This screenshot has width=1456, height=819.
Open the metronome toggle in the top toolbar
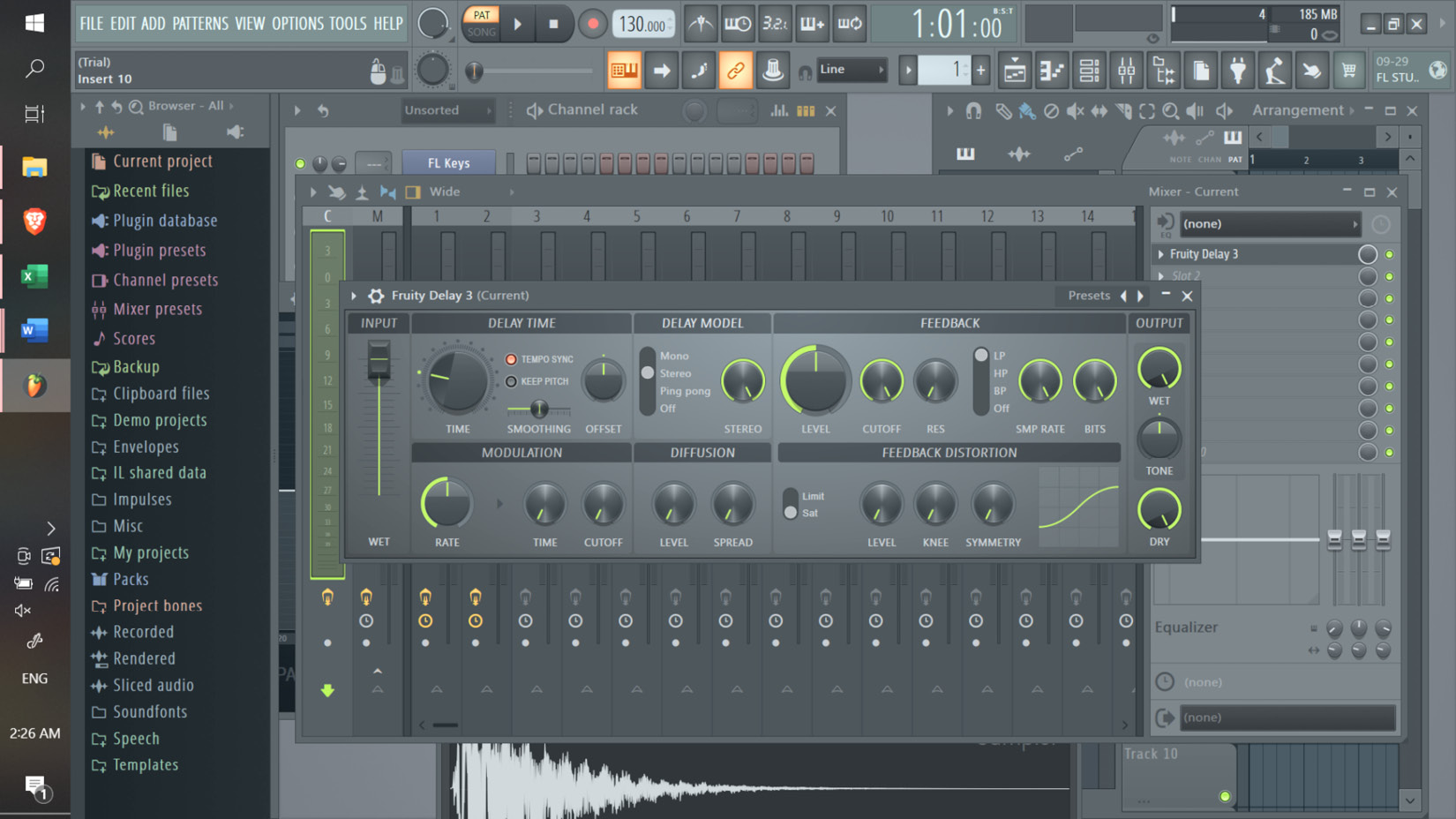pyautogui.click(x=701, y=24)
